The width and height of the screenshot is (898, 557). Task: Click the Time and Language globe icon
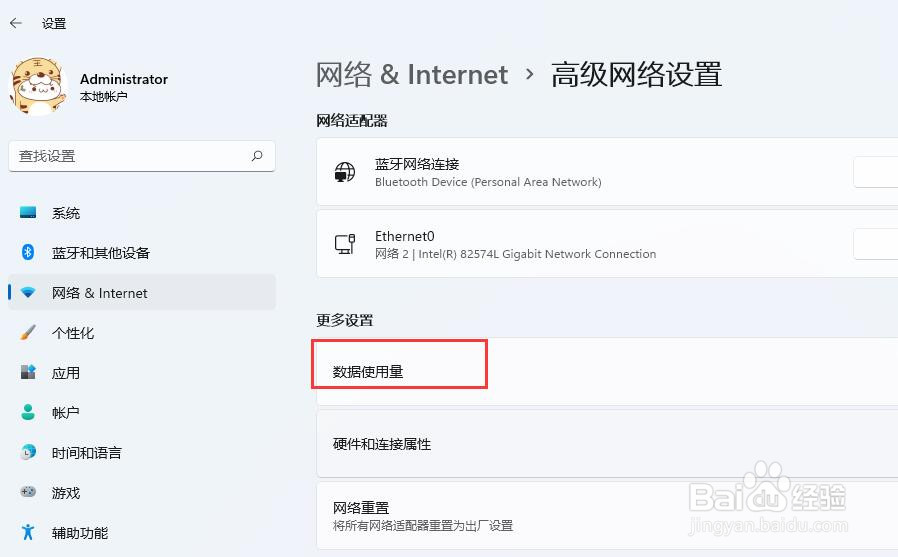28,453
